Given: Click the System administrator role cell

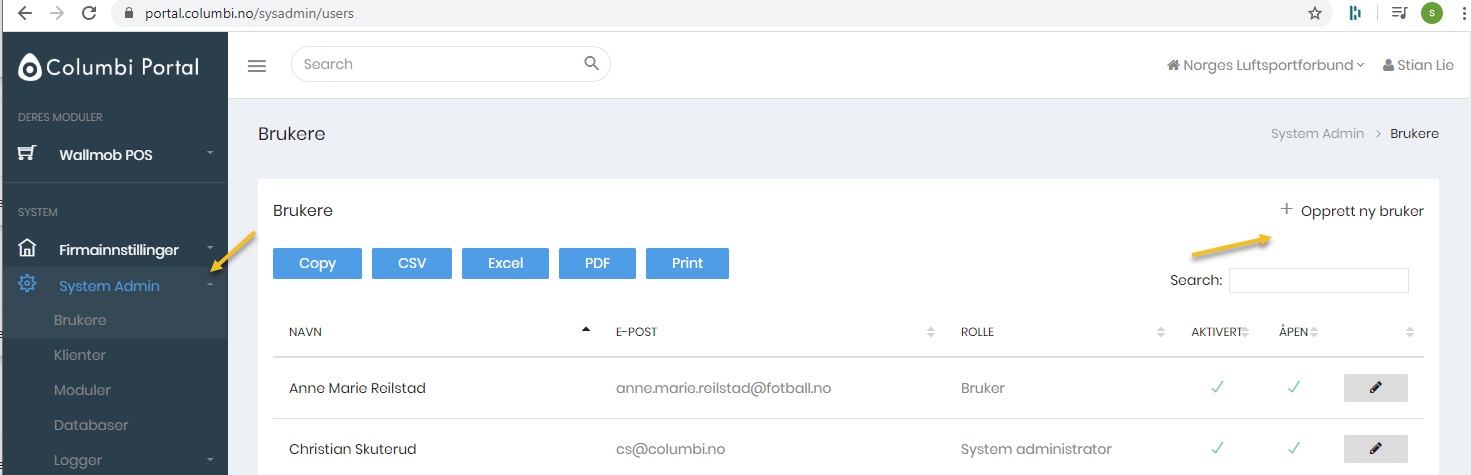Looking at the screenshot, I should click(x=1036, y=449).
